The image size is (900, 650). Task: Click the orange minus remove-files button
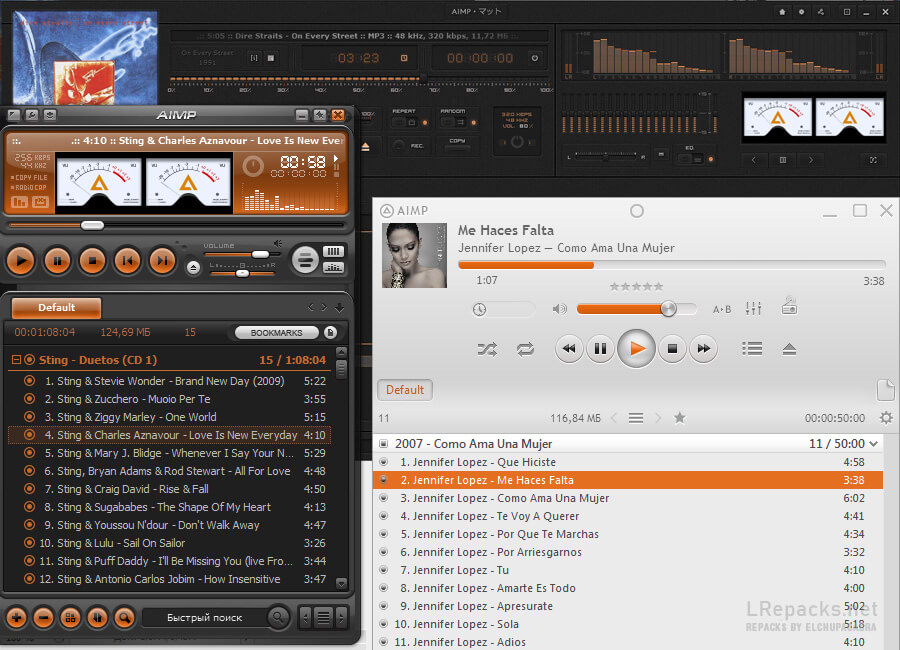point(43,617)
